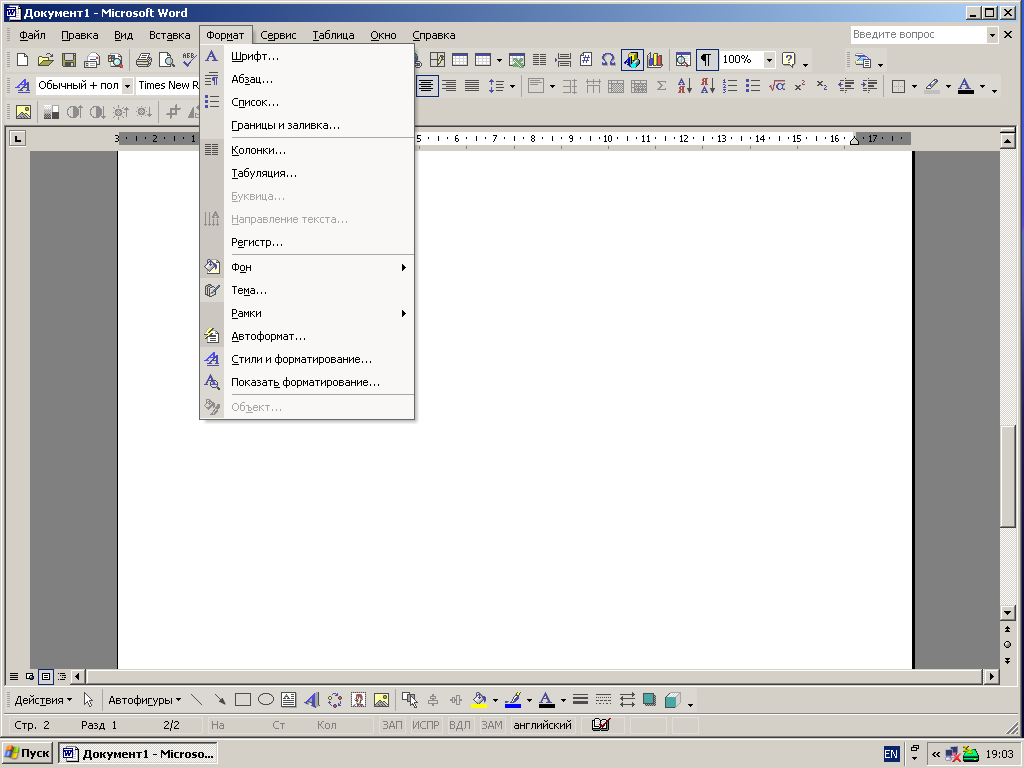Select the Rectangle drawing tool
Screen dimensions: 1024x768
pyautogui.click(x=242, y=700)
